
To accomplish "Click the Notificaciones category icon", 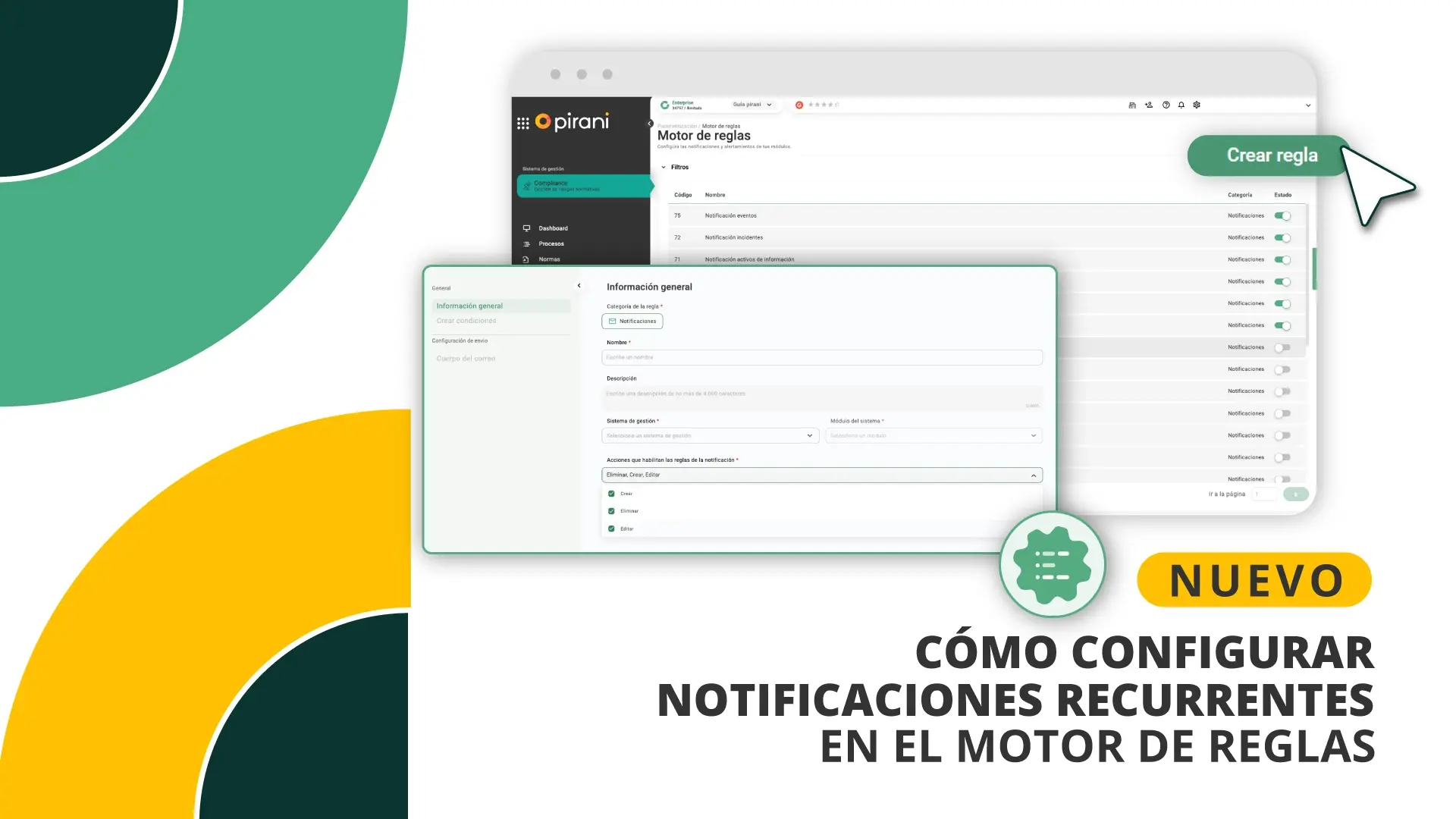I will [612, 321].
